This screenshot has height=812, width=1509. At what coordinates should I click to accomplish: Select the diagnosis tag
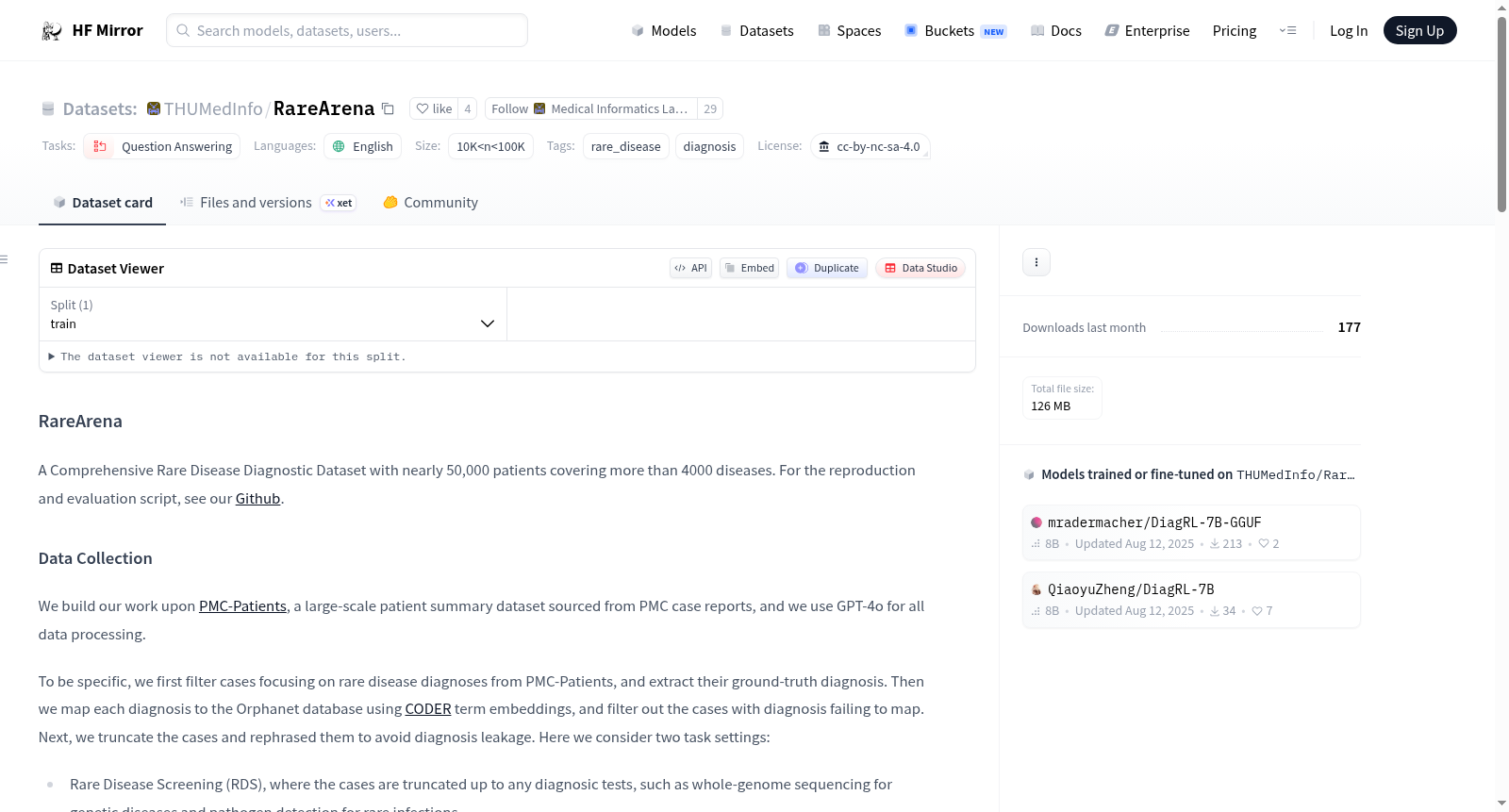(709, 147)
